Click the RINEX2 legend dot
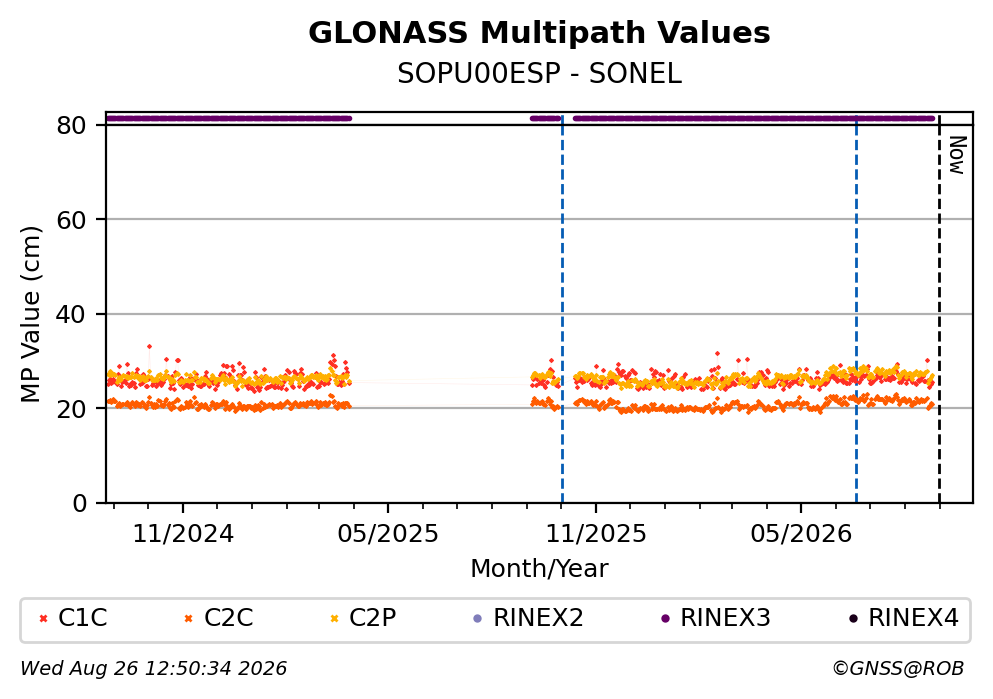The width and height of the screenshot is (993, 699). [x=478, y=619]
